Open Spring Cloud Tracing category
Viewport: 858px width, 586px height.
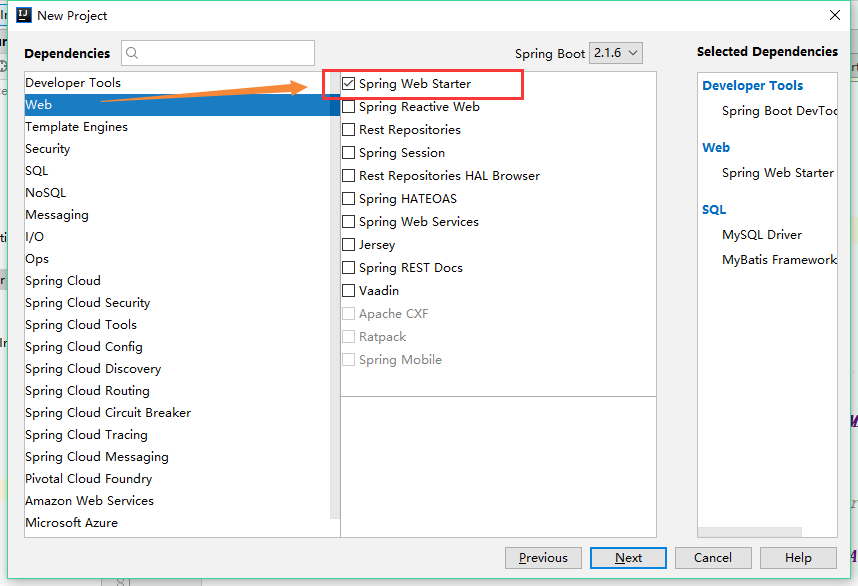coord(177,434)
